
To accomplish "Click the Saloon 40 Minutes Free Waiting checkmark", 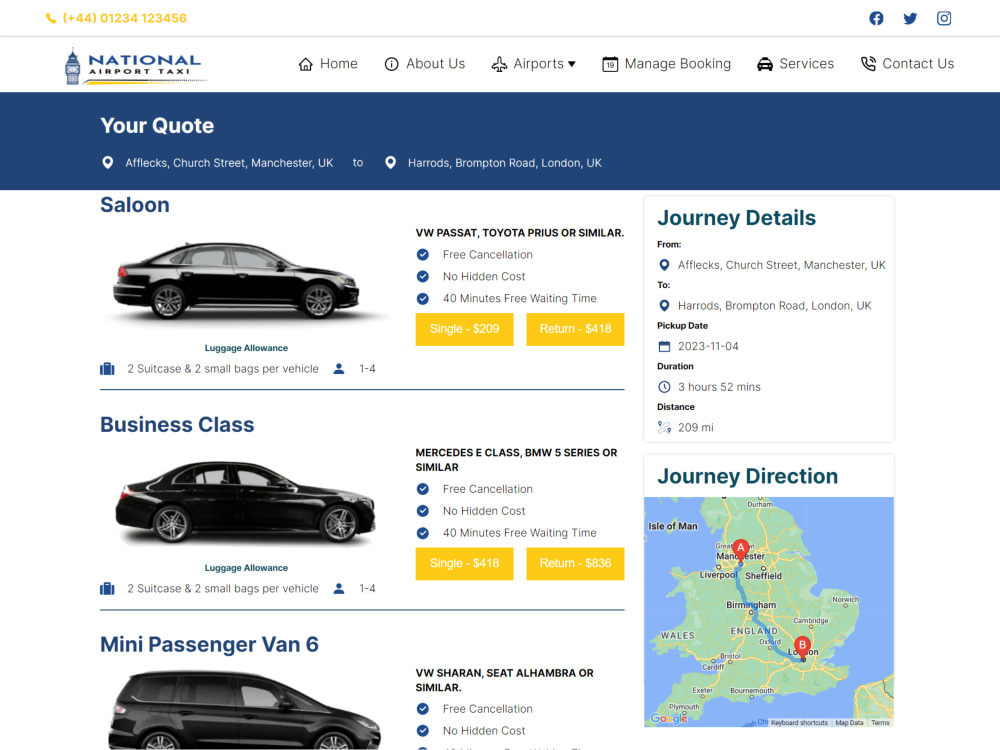I will [x=423, y=298].
